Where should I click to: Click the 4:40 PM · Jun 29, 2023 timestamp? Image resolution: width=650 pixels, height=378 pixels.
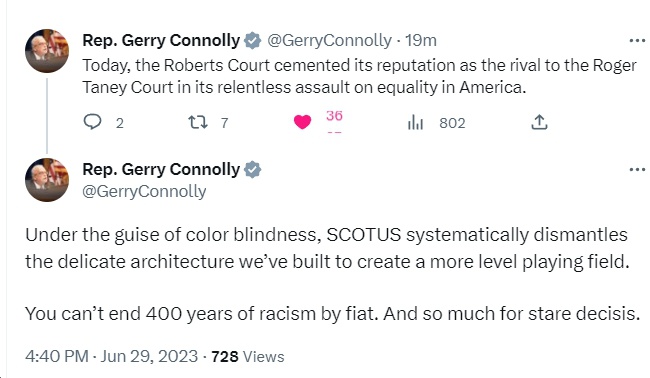click(x=111, y=356)
